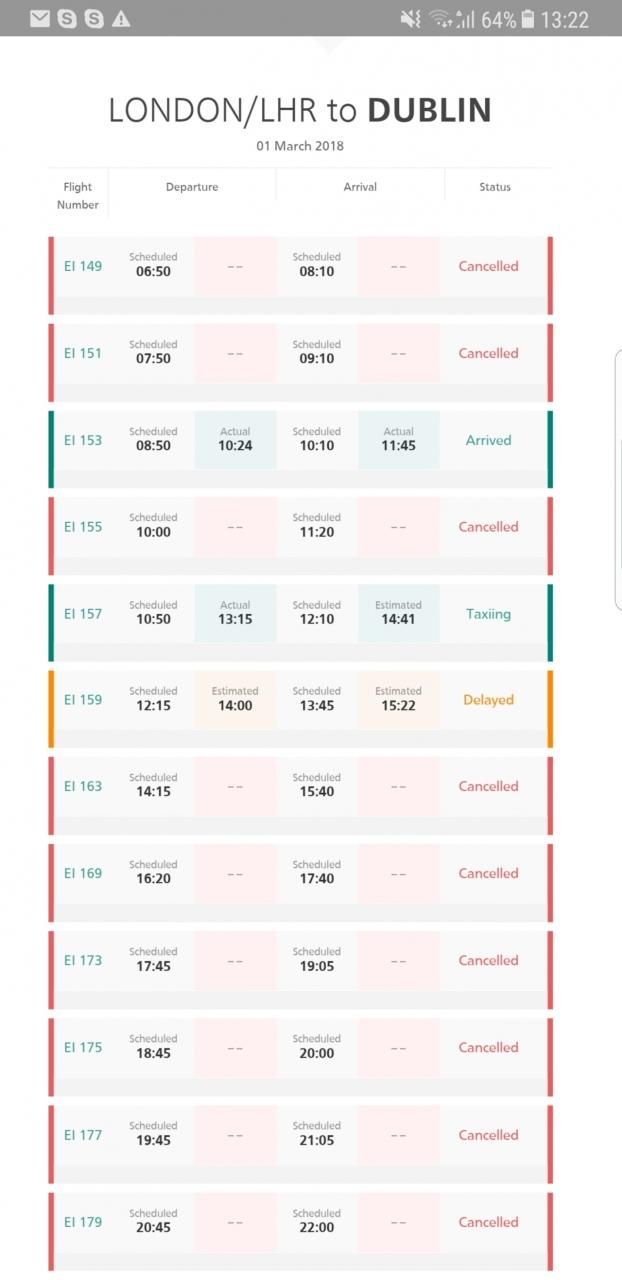Tap the Flight Number column header
Image resolution: width=622 pixels, height=1280 pixels.
tap(78, 195)
